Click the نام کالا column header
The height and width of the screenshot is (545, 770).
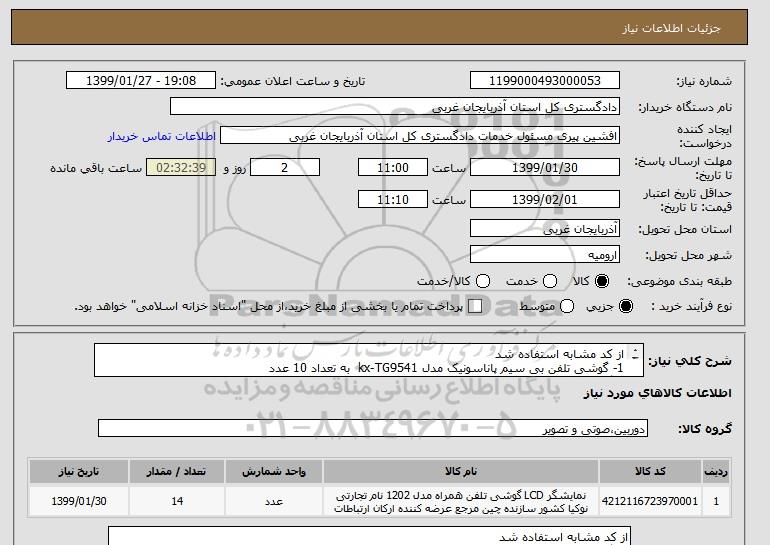pyautogui.click(x=461, y=471)
